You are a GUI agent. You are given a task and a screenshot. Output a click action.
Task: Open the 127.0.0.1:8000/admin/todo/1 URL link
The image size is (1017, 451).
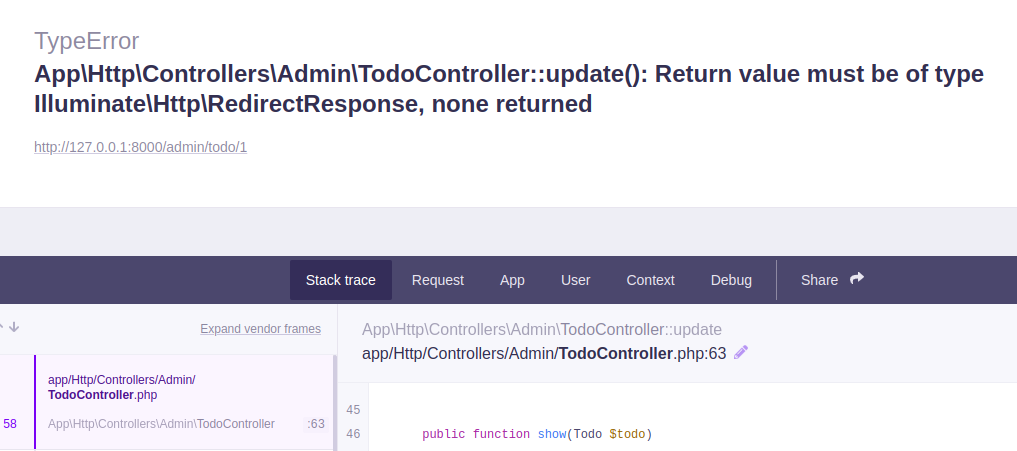[140, 147]
